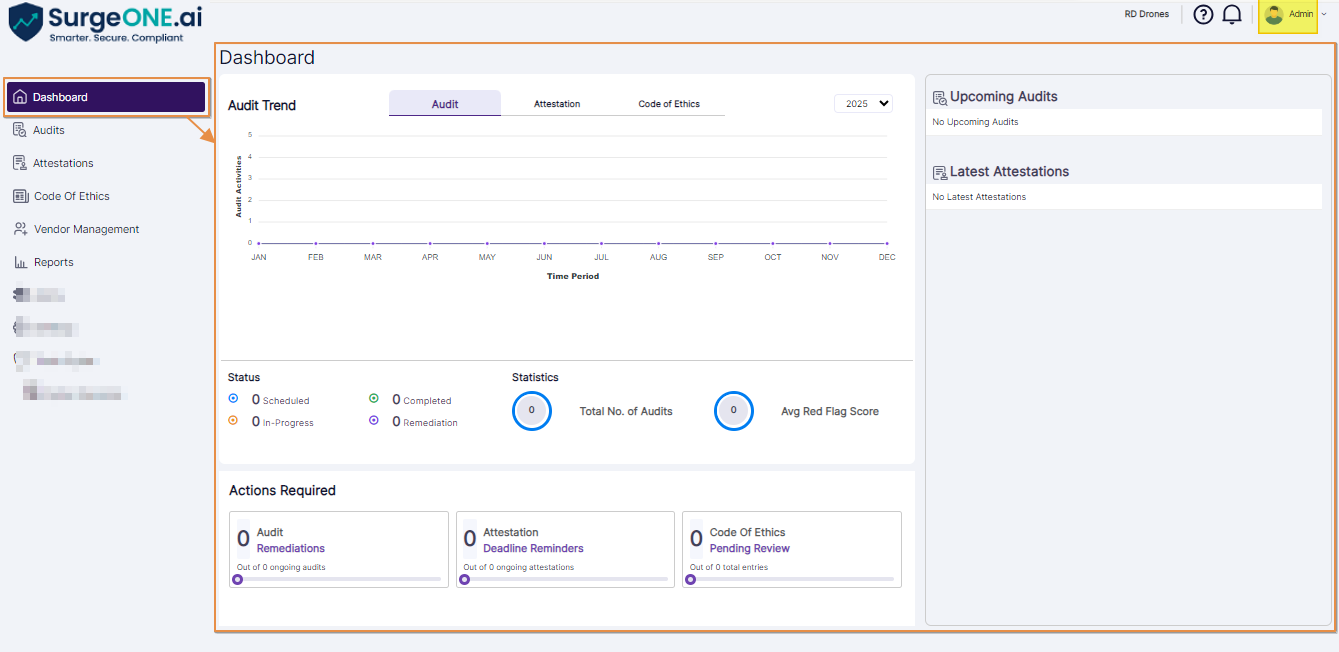The image size is (1339, 652).
Task: Expand the Admin account dropdown
Action: pyautogui.click(x=1288, y=14)
